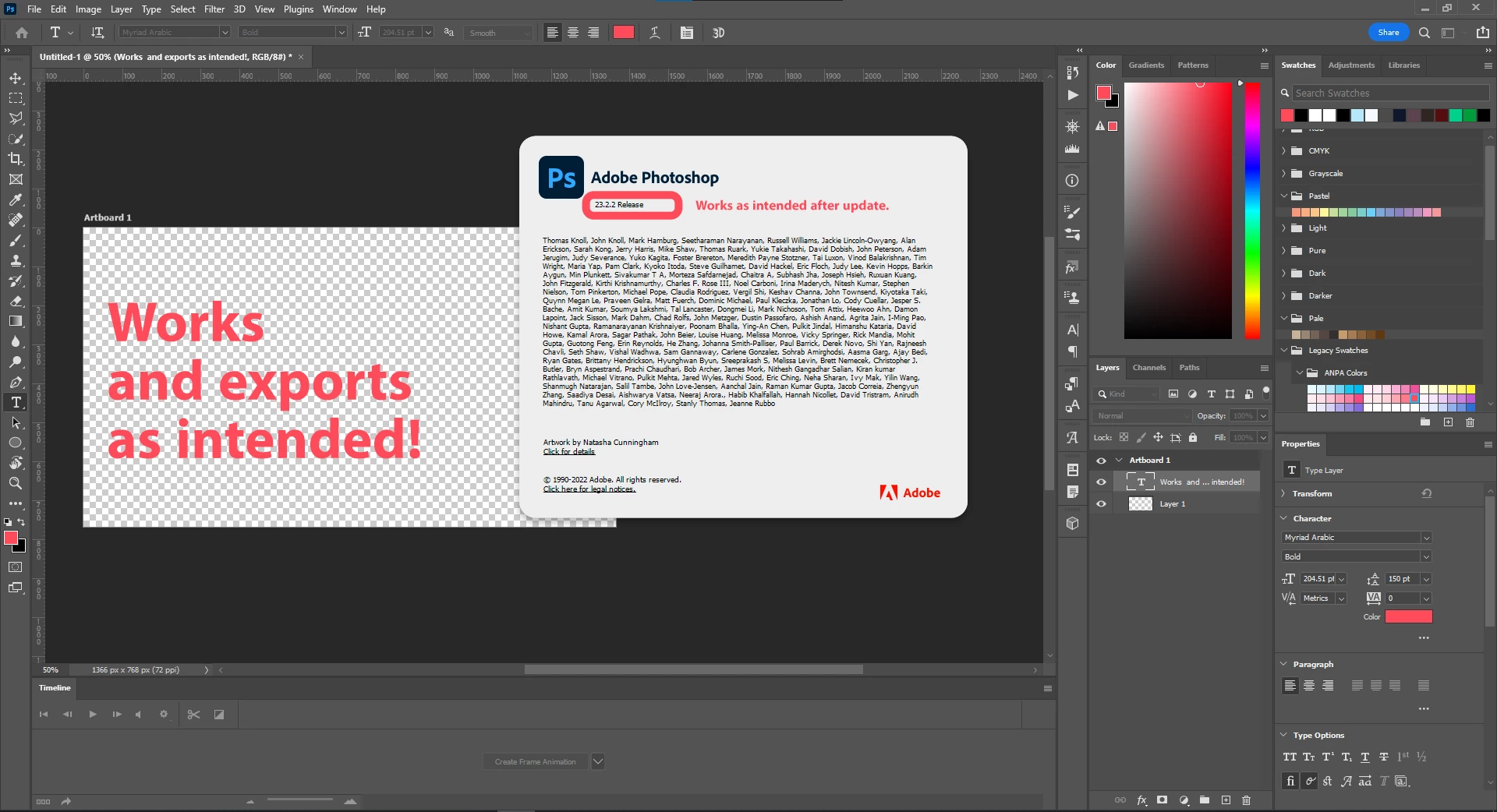
Task: Select the Eyedropper tool
Action: (16, 199)
